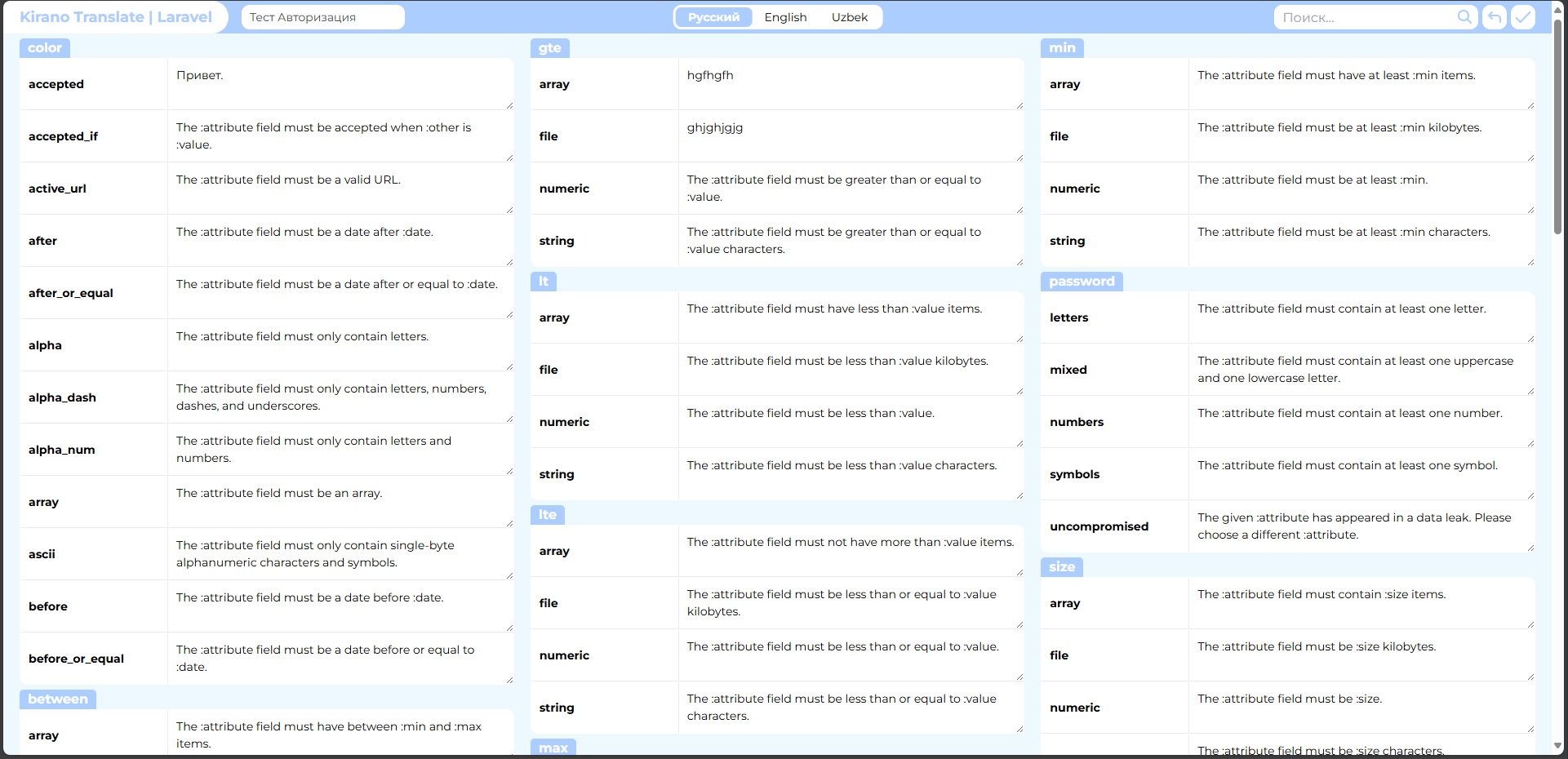Click resize handle of gte 'array' textarea
This screenshot has height=759, width=1568.
[1019, 105]
